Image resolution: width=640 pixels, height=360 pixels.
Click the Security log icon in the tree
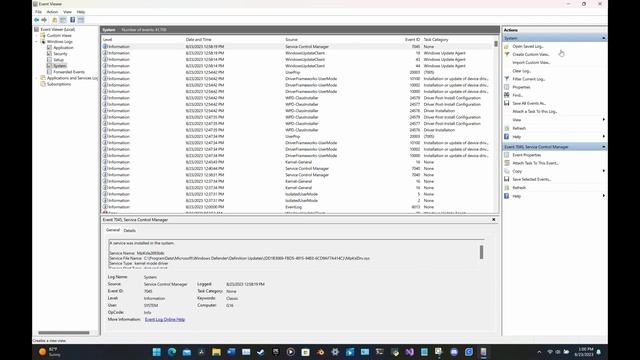coord(49,53)
